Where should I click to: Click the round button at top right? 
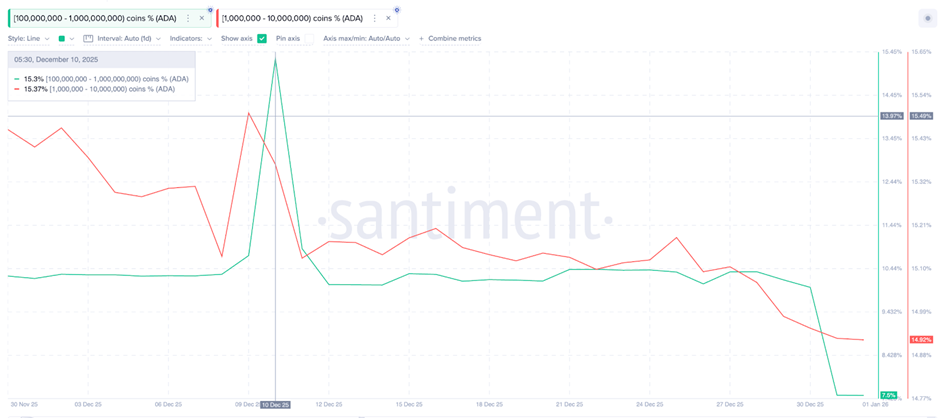coord(927,18)
